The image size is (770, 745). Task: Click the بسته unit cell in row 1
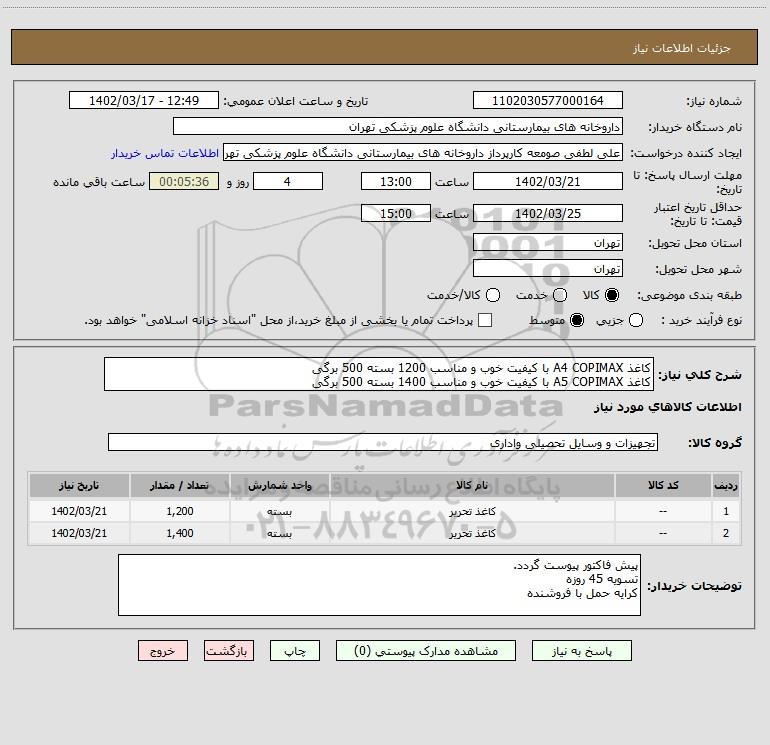(279, 511)
